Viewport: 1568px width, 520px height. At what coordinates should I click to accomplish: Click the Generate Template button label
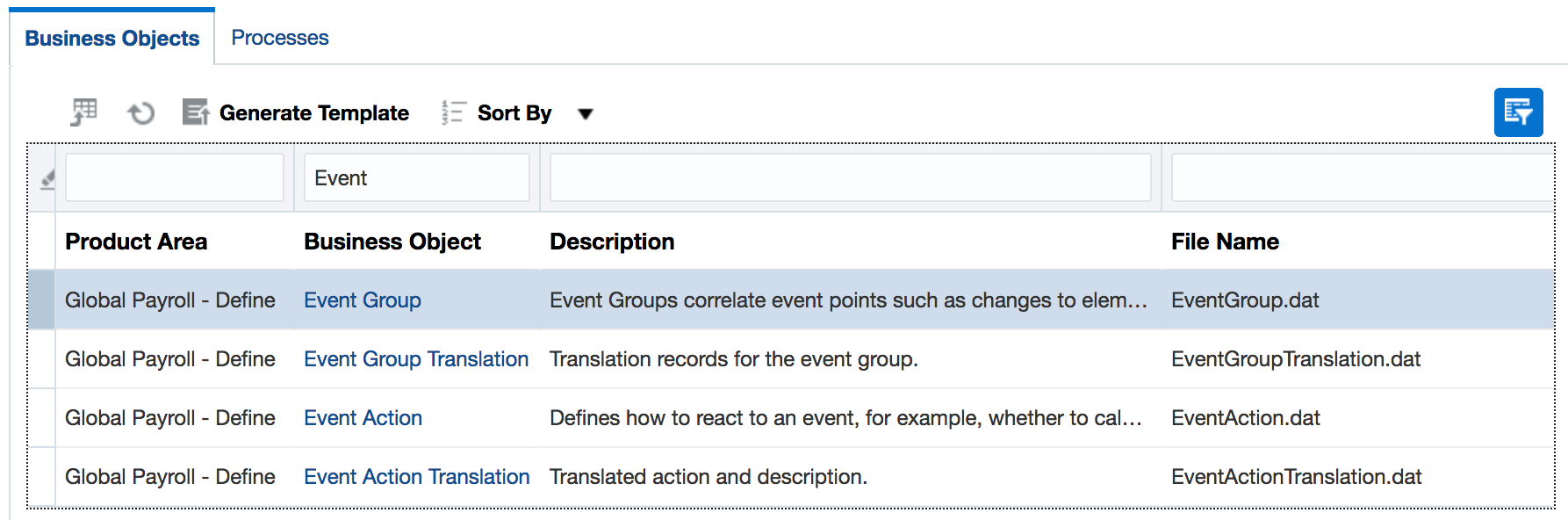pyautogui.click(x=313, y=113)
